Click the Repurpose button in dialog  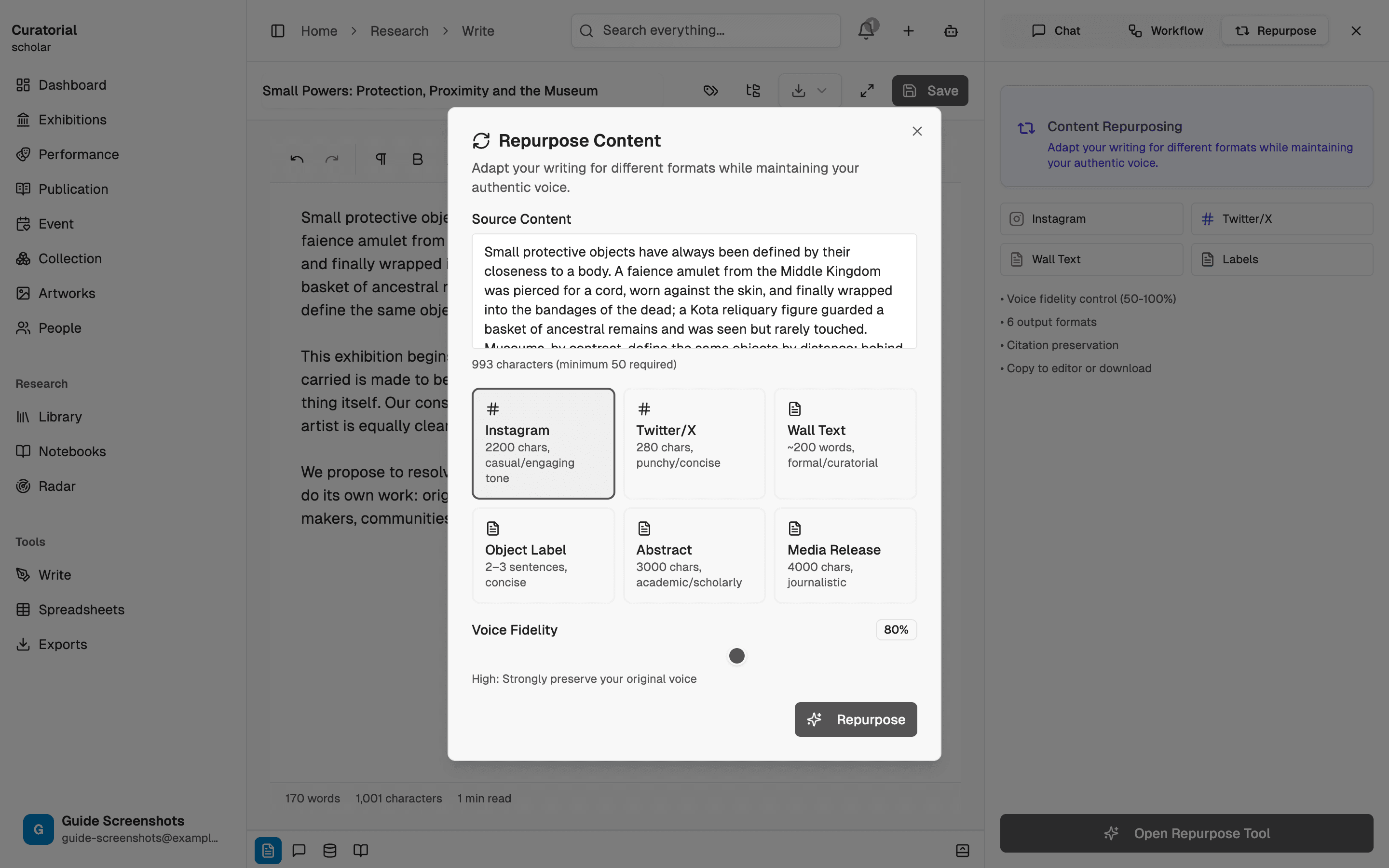(856, 719)
